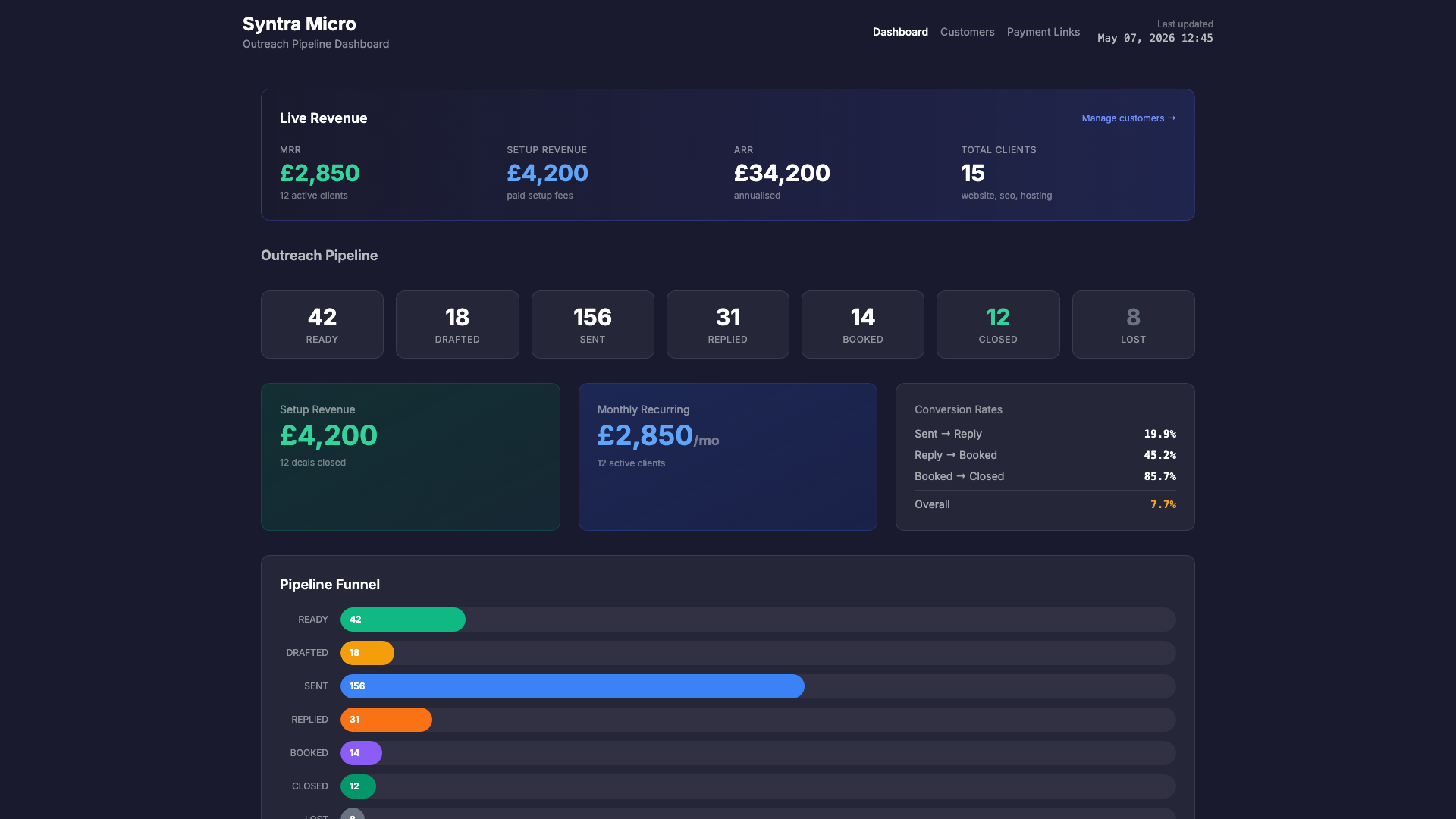Click the Outreach Pipeline heading
The width and height of the screenshot is (1456, 819).
point(319,256)
